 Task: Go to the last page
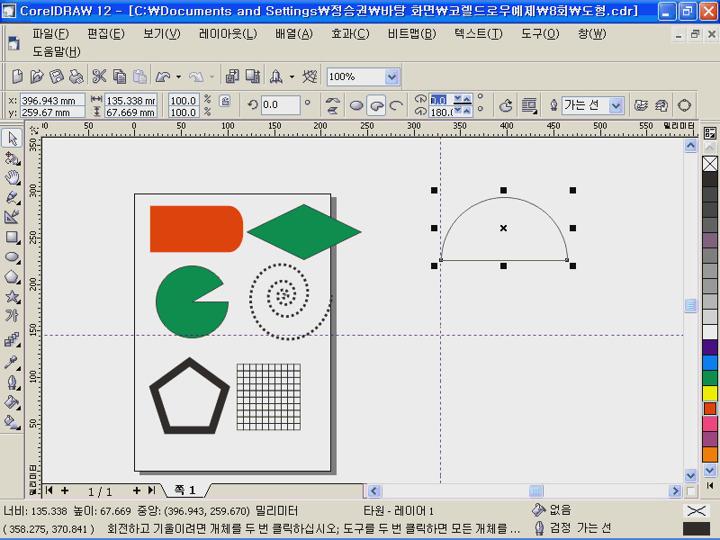tap(152, 490)
